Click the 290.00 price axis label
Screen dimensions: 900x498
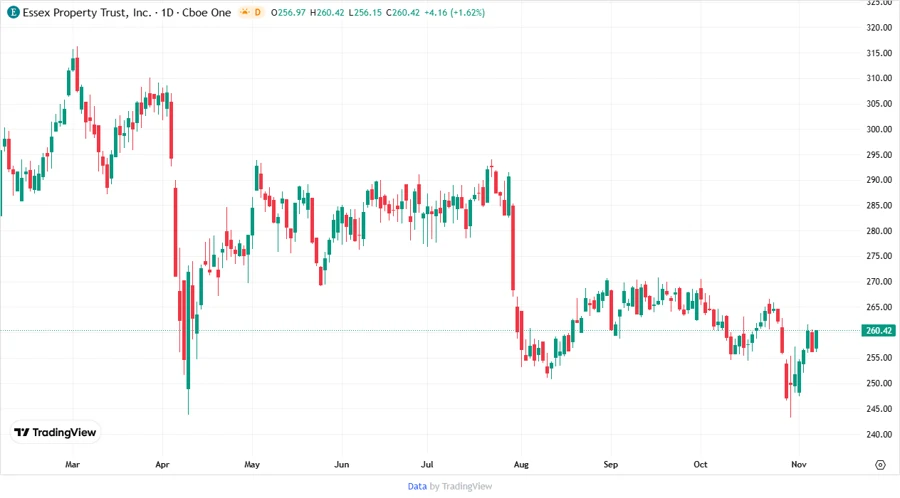point(879,180)
